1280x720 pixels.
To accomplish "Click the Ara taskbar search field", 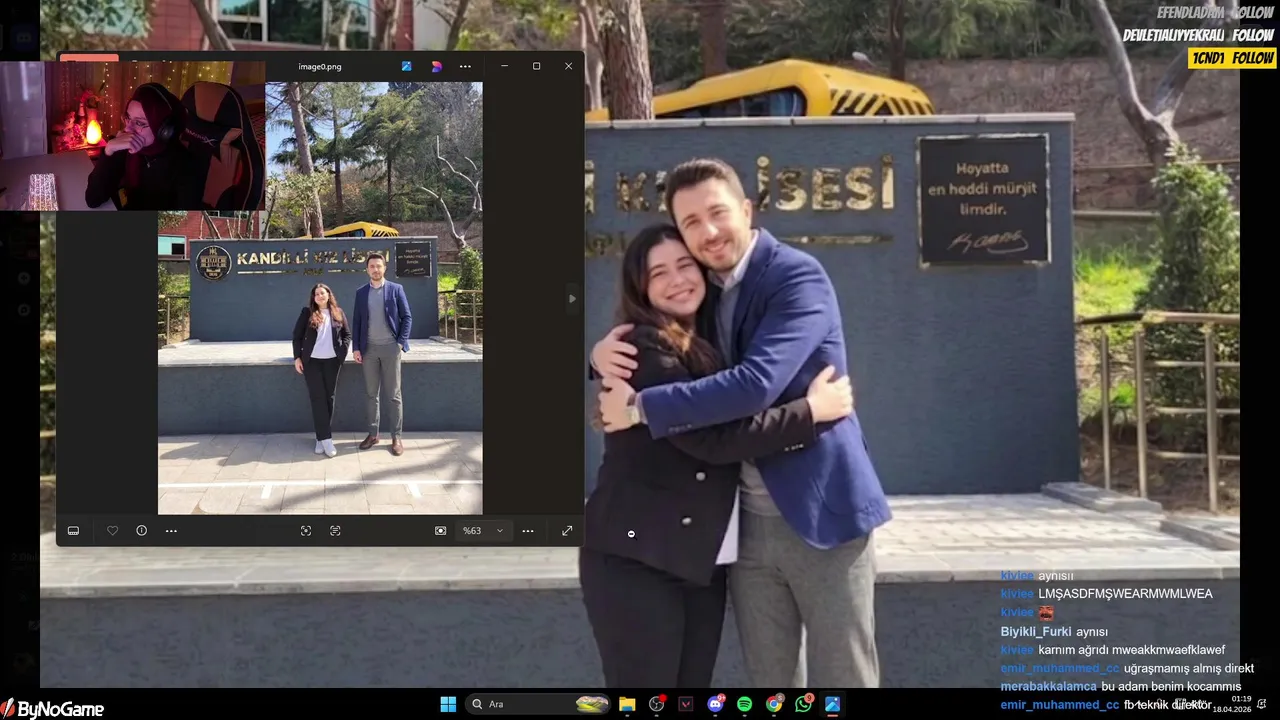I will (x=539, y=704).
